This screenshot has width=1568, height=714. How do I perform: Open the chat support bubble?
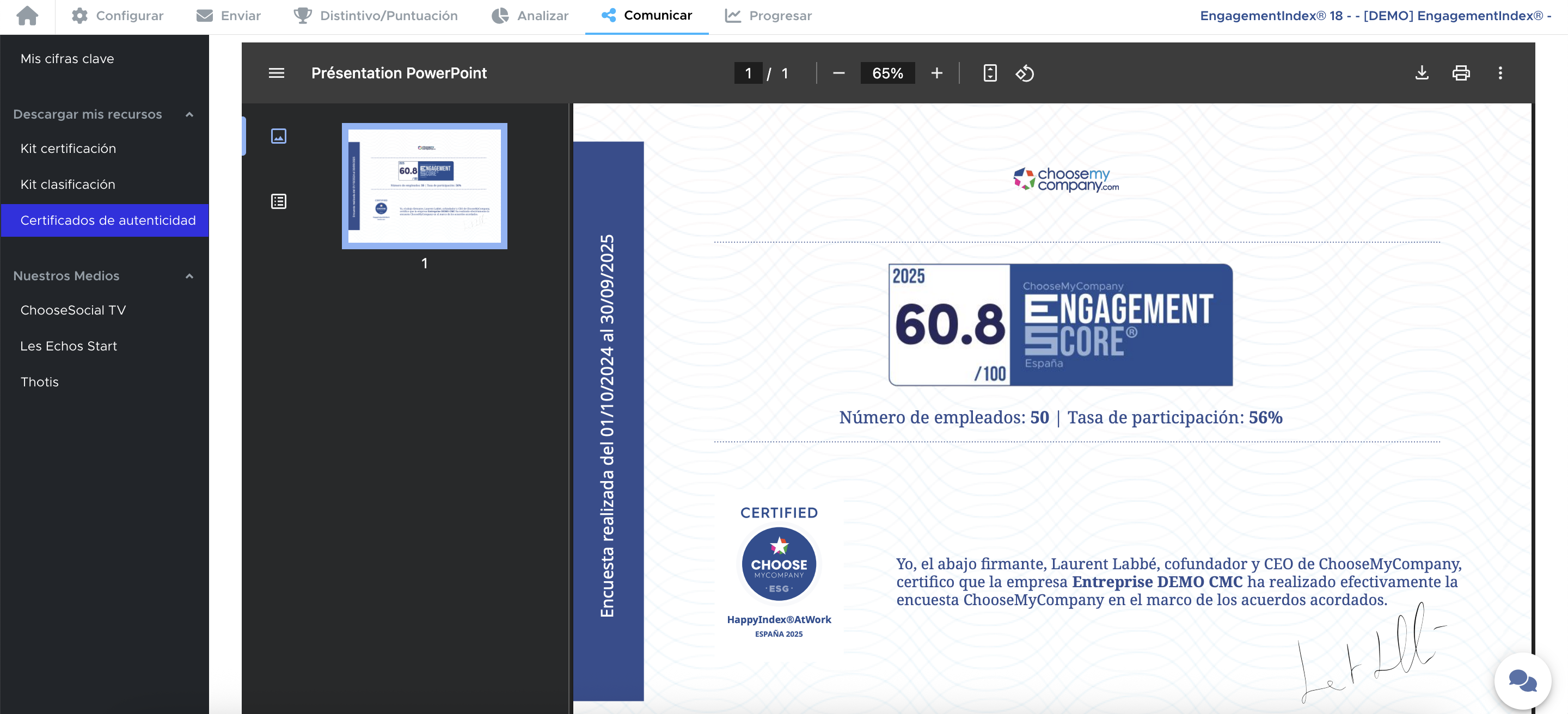[1522, 681]
